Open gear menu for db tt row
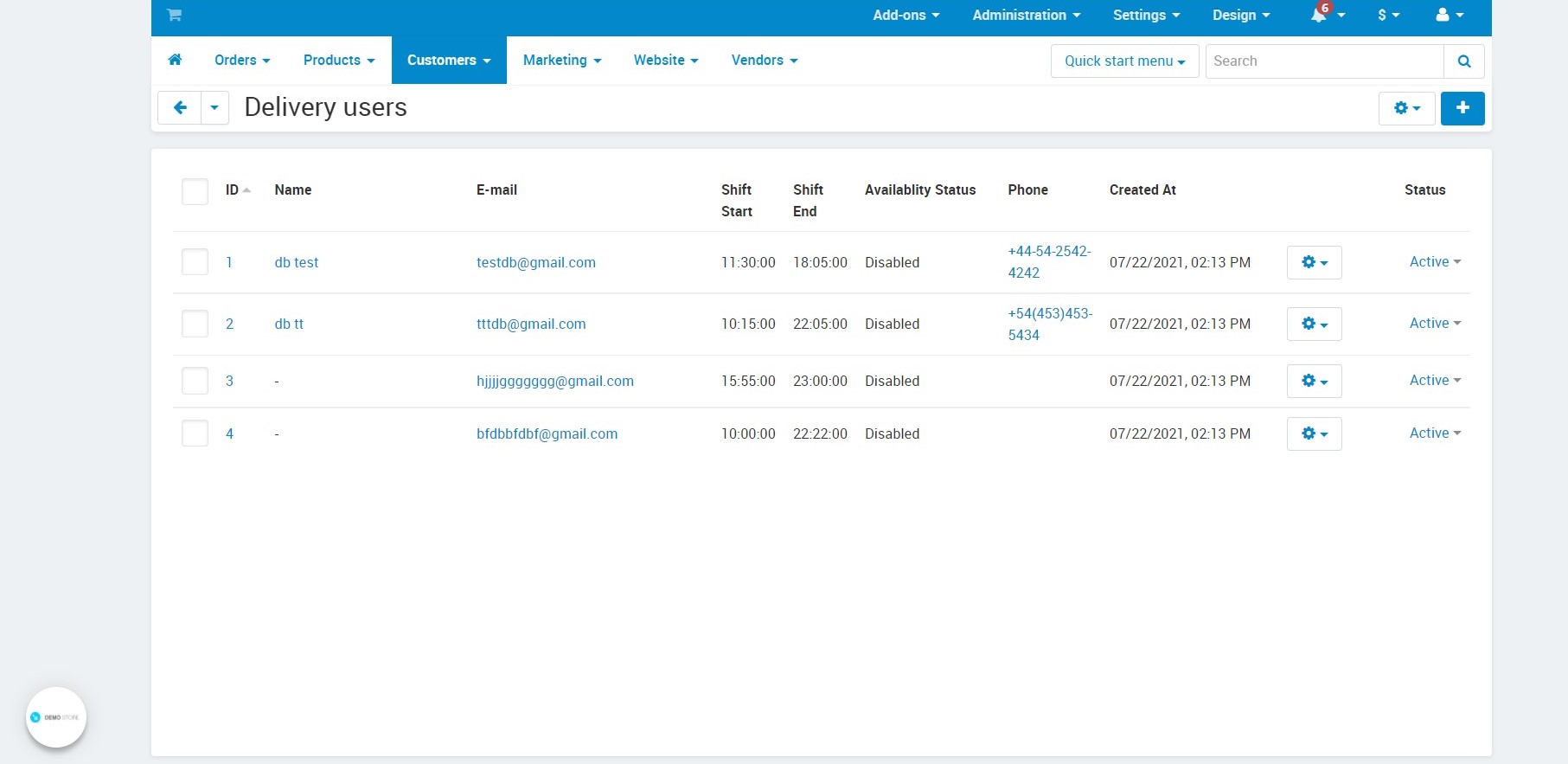Screen dimensions: 1568x764 [x=1314, y=324]
